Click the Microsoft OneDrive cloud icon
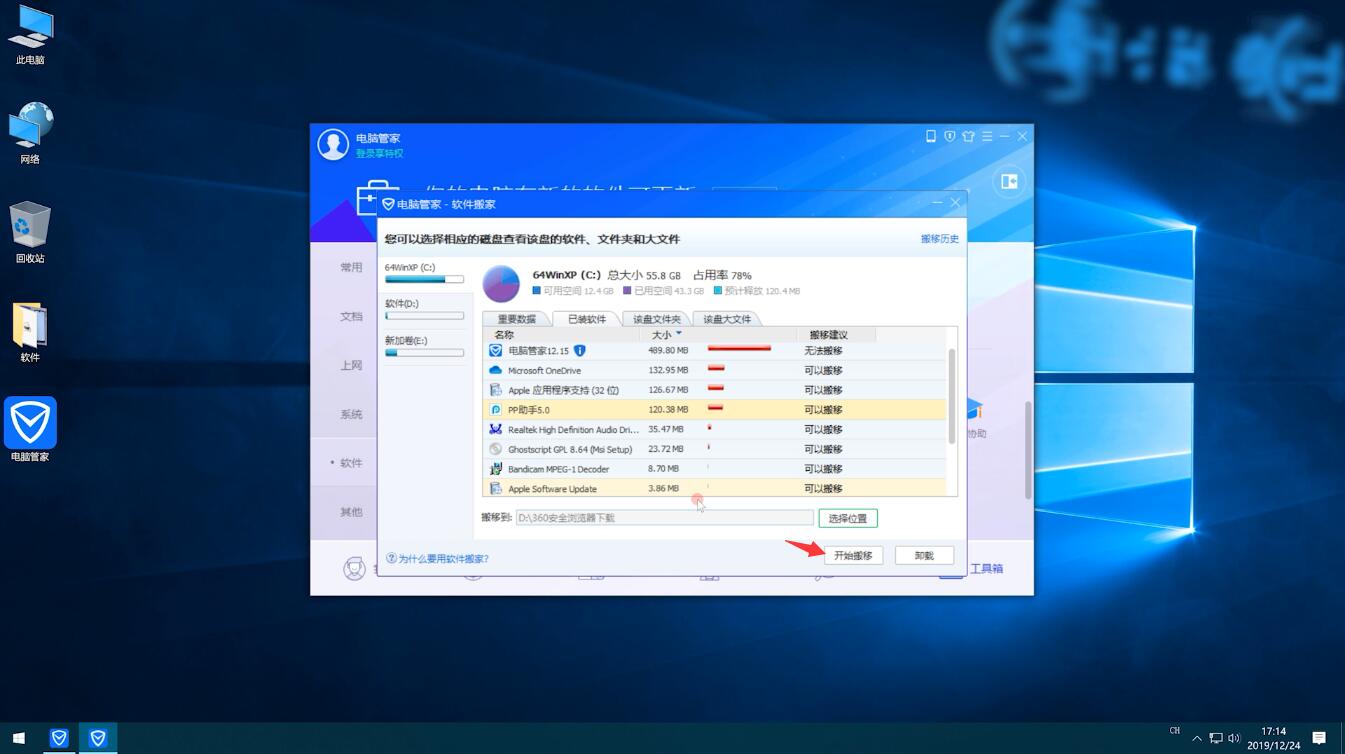The width and height of the screenshot is (1345, 754). click(495, 370)
